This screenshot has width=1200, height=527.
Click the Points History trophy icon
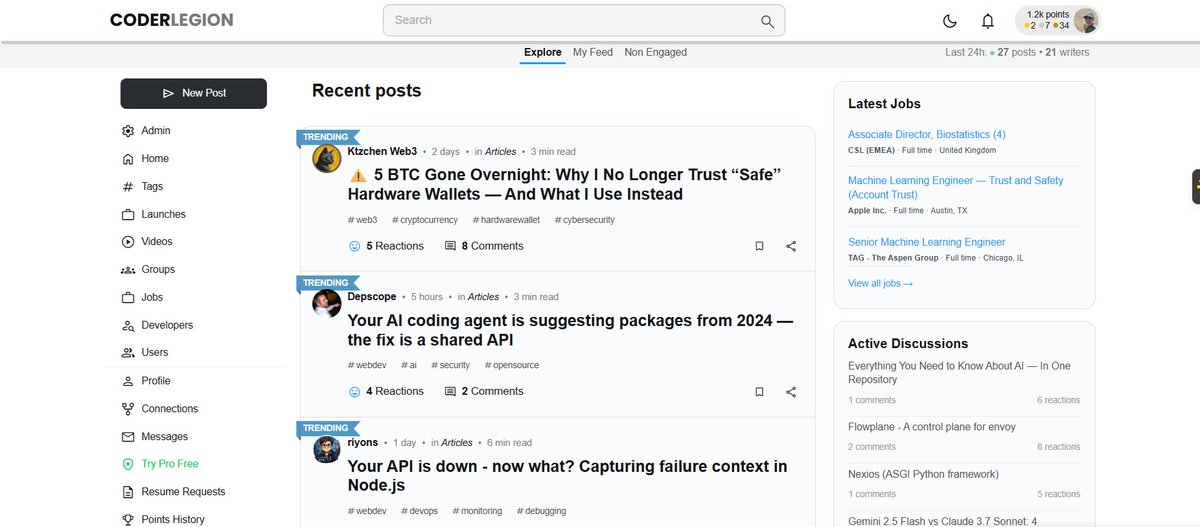click(128, 520)
